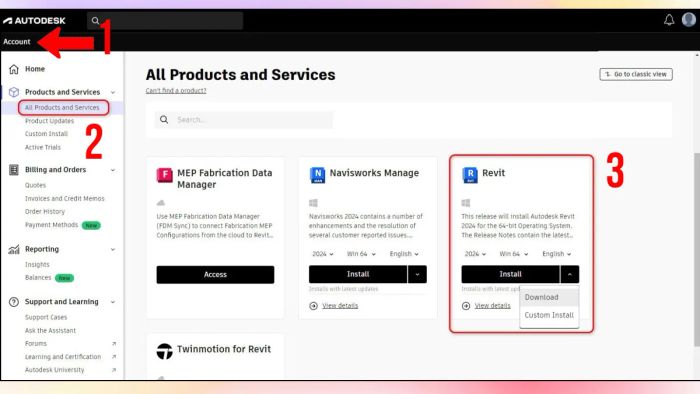The height and width of the screenshot is (394, 700).
Task: Collapse the Support and Learning section
Action: pyautogui.click(x=113, y=302)
